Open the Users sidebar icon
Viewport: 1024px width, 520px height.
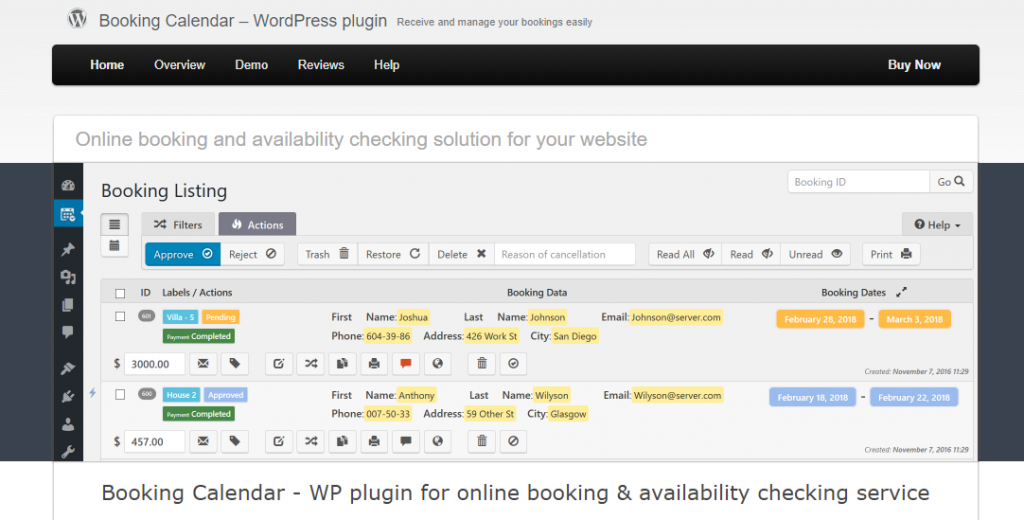68,425
